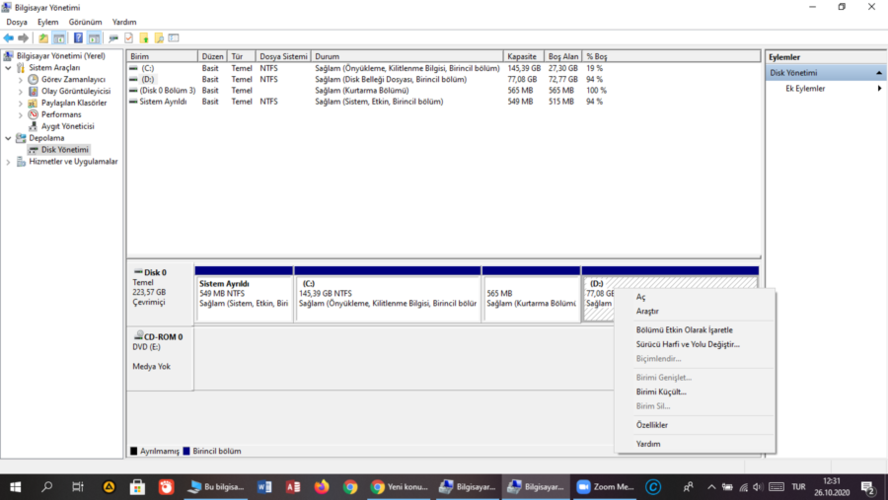Screen dimensions: 888x500
Task: Open the Dosya menu
Action: point(16,22)
